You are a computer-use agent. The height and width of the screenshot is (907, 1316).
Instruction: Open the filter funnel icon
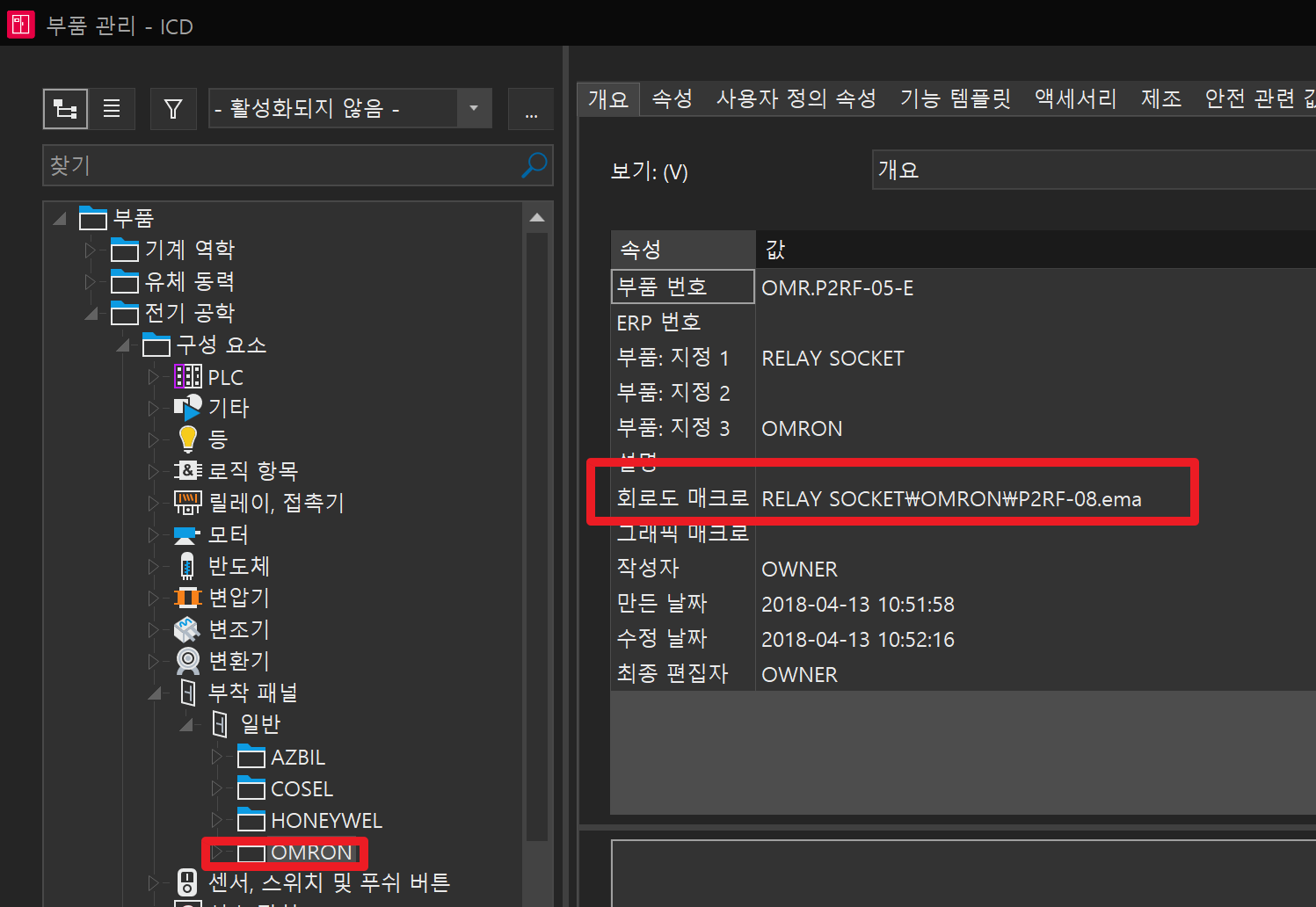173,108
